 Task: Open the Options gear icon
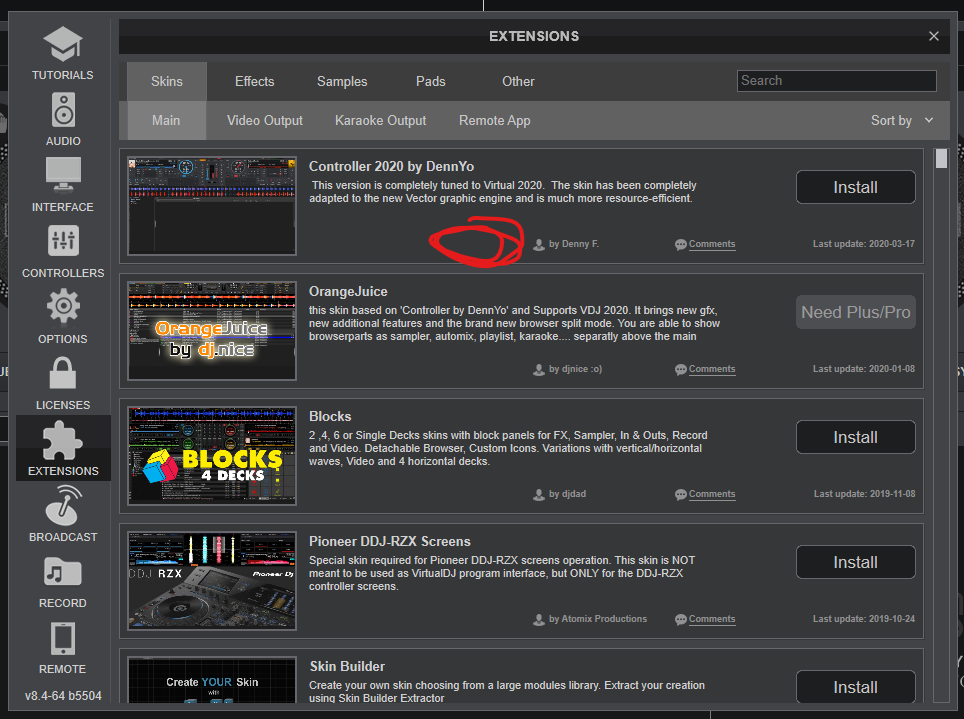coord(63,306)
